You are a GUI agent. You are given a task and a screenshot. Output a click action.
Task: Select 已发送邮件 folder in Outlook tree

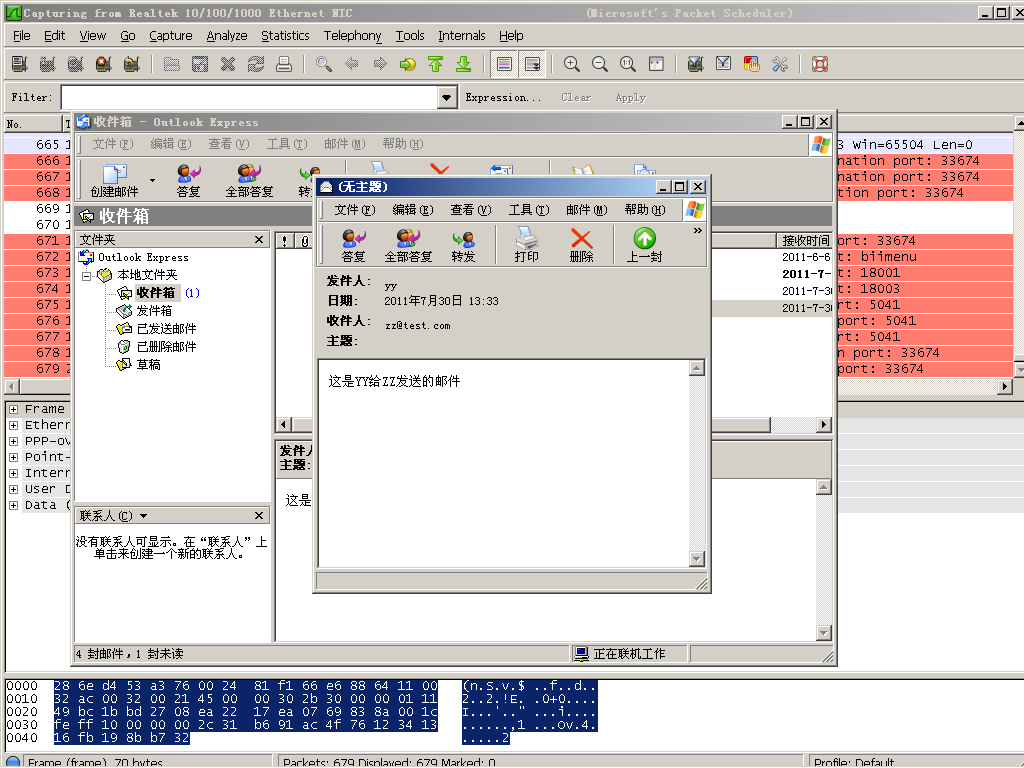(x=166, y=328)
